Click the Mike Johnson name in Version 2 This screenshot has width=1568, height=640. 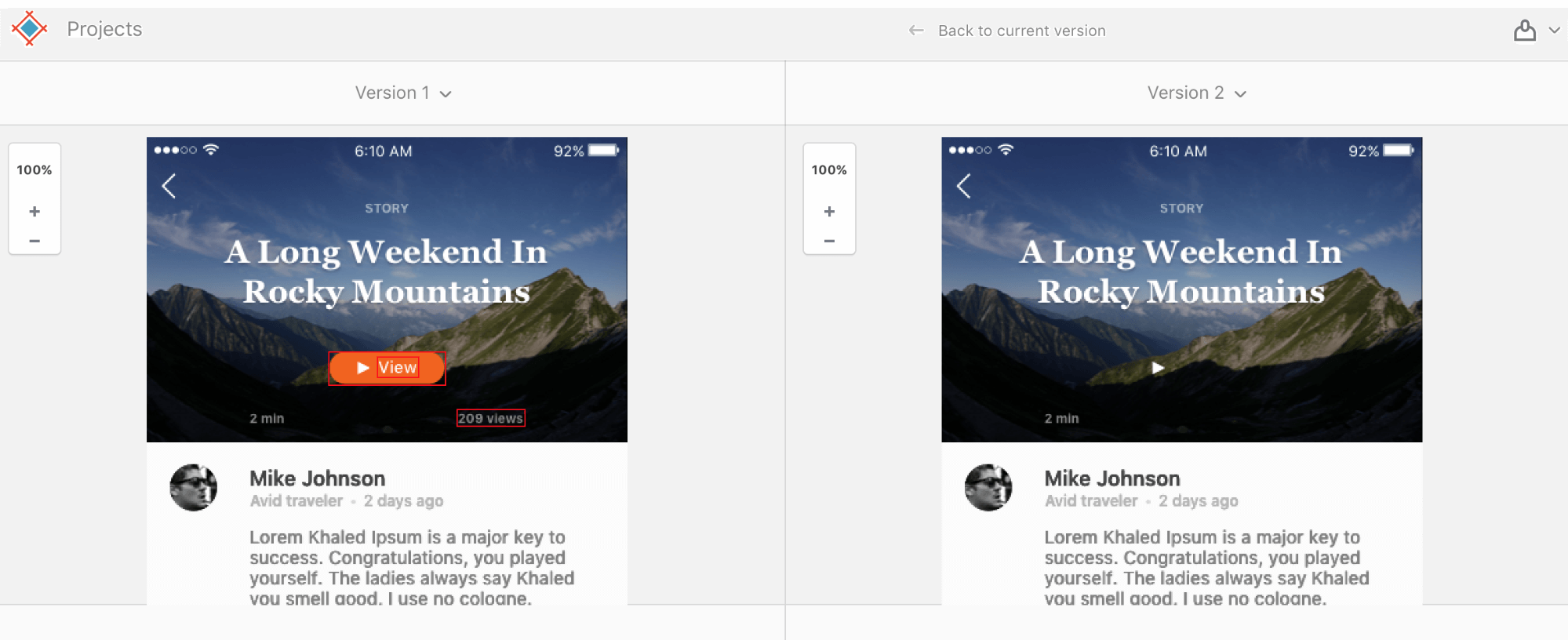tap(1111, 478)
